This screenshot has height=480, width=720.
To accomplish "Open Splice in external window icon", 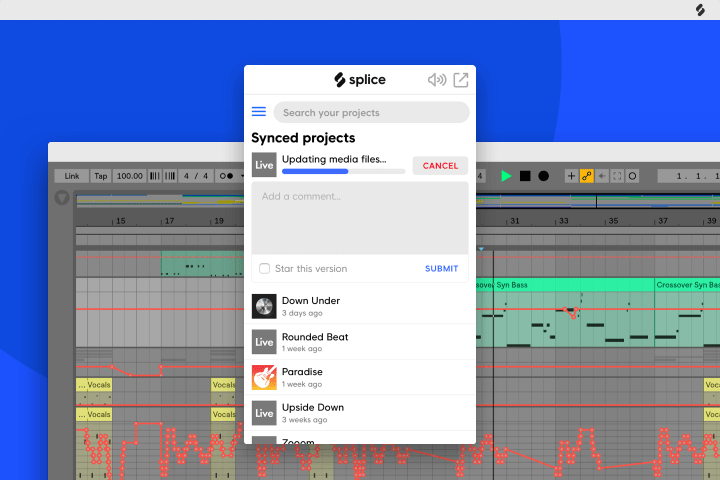I will click(461, 80).
